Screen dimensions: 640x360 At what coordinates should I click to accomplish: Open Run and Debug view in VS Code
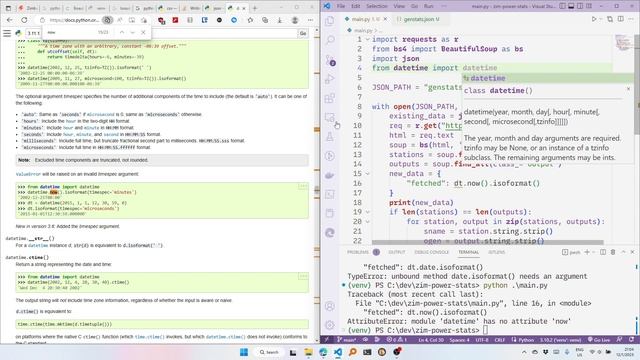click(330, 79)
